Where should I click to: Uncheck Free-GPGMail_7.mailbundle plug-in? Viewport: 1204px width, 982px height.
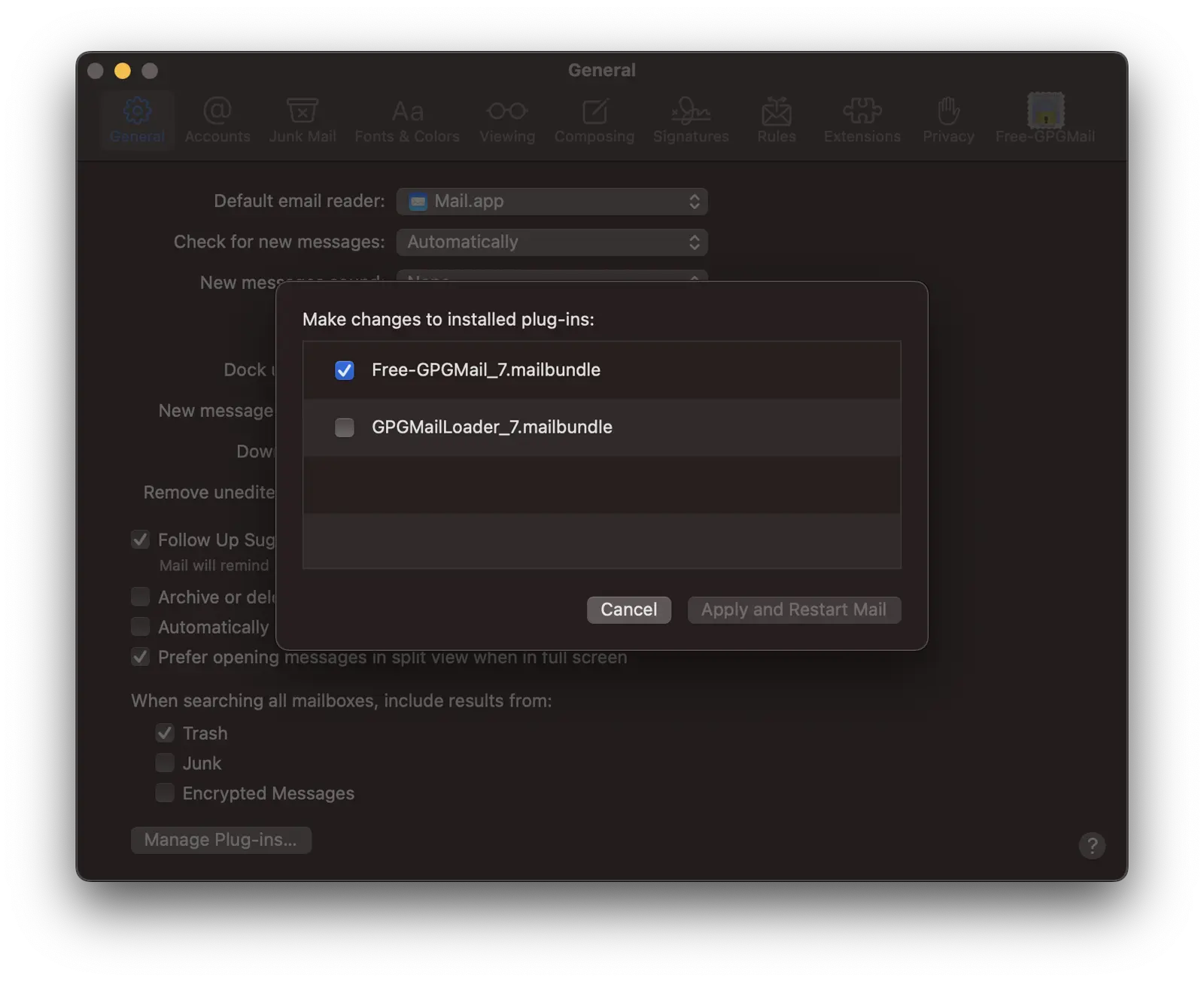point(344,369)
